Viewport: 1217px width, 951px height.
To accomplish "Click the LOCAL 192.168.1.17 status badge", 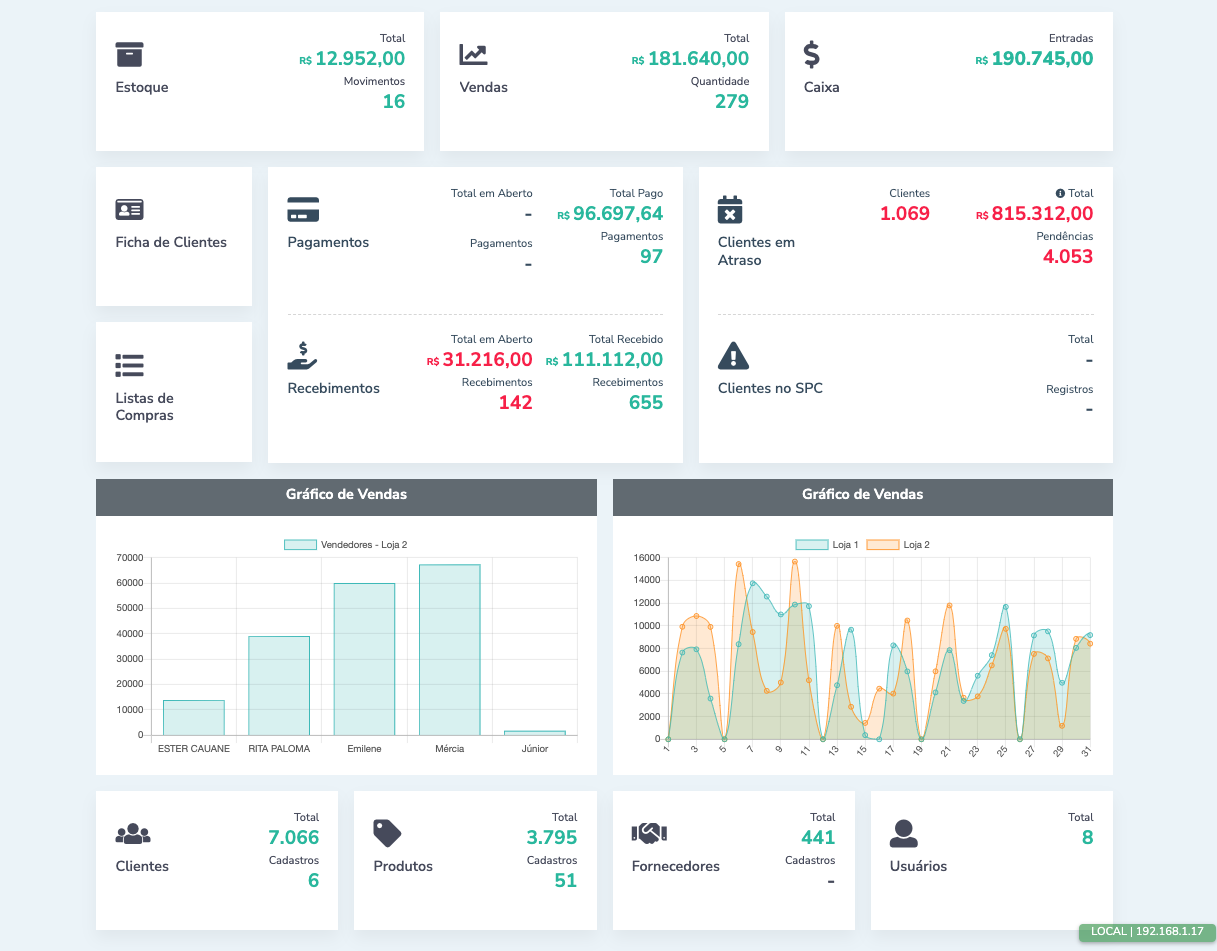I will click(x=1147, y=931).
